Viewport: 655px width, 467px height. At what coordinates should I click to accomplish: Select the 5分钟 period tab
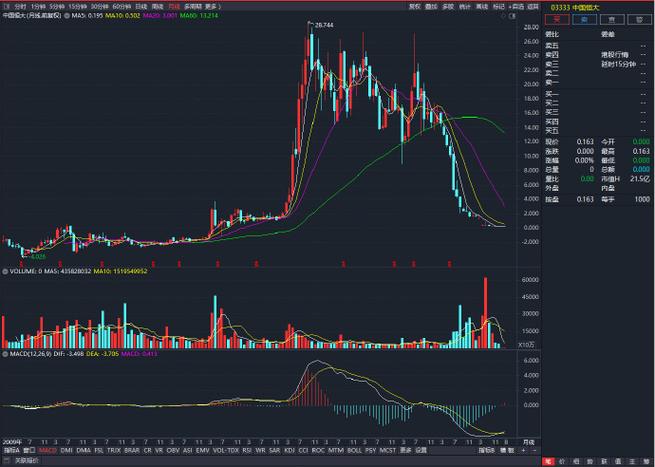[56, 7]
